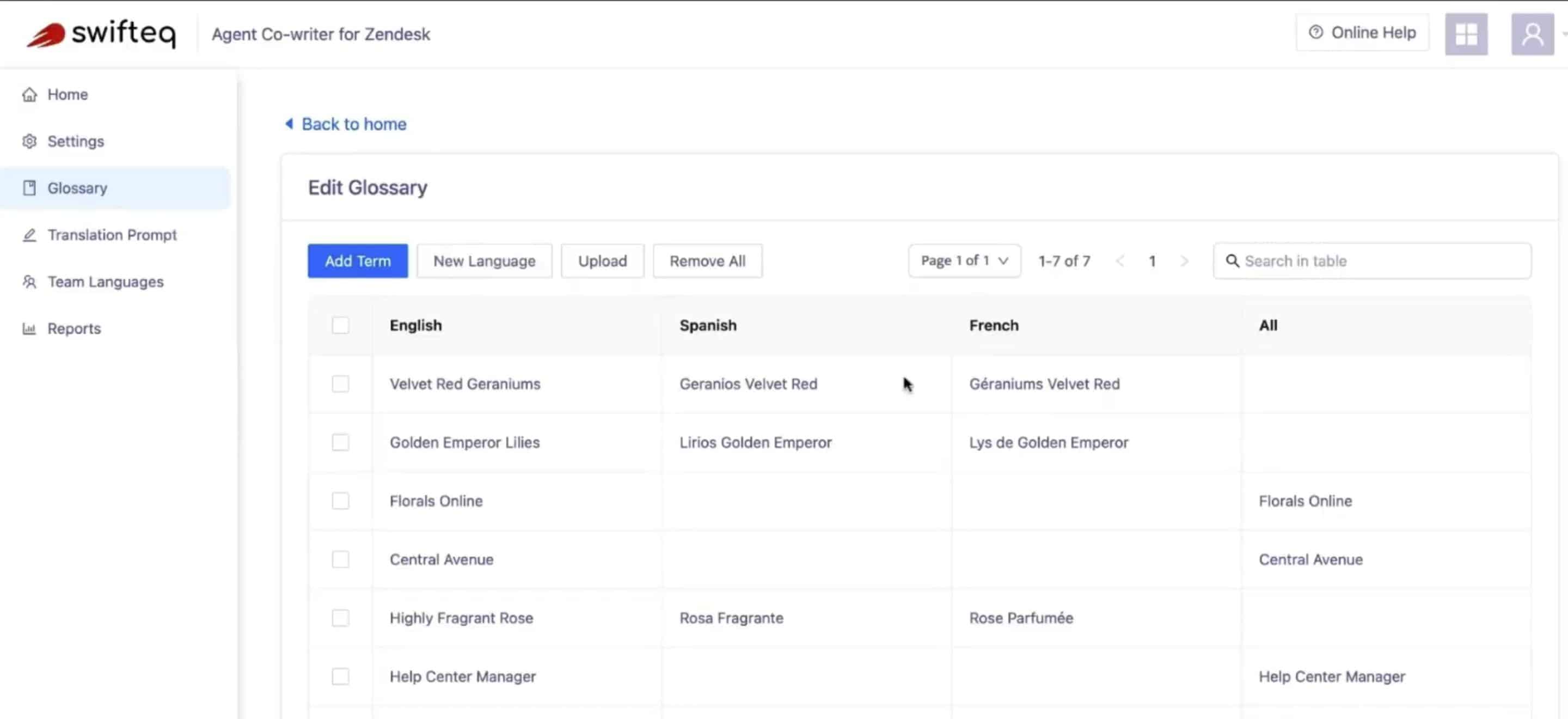
Task: Click the Settings gear icon in sidebar
Action: 29,141
